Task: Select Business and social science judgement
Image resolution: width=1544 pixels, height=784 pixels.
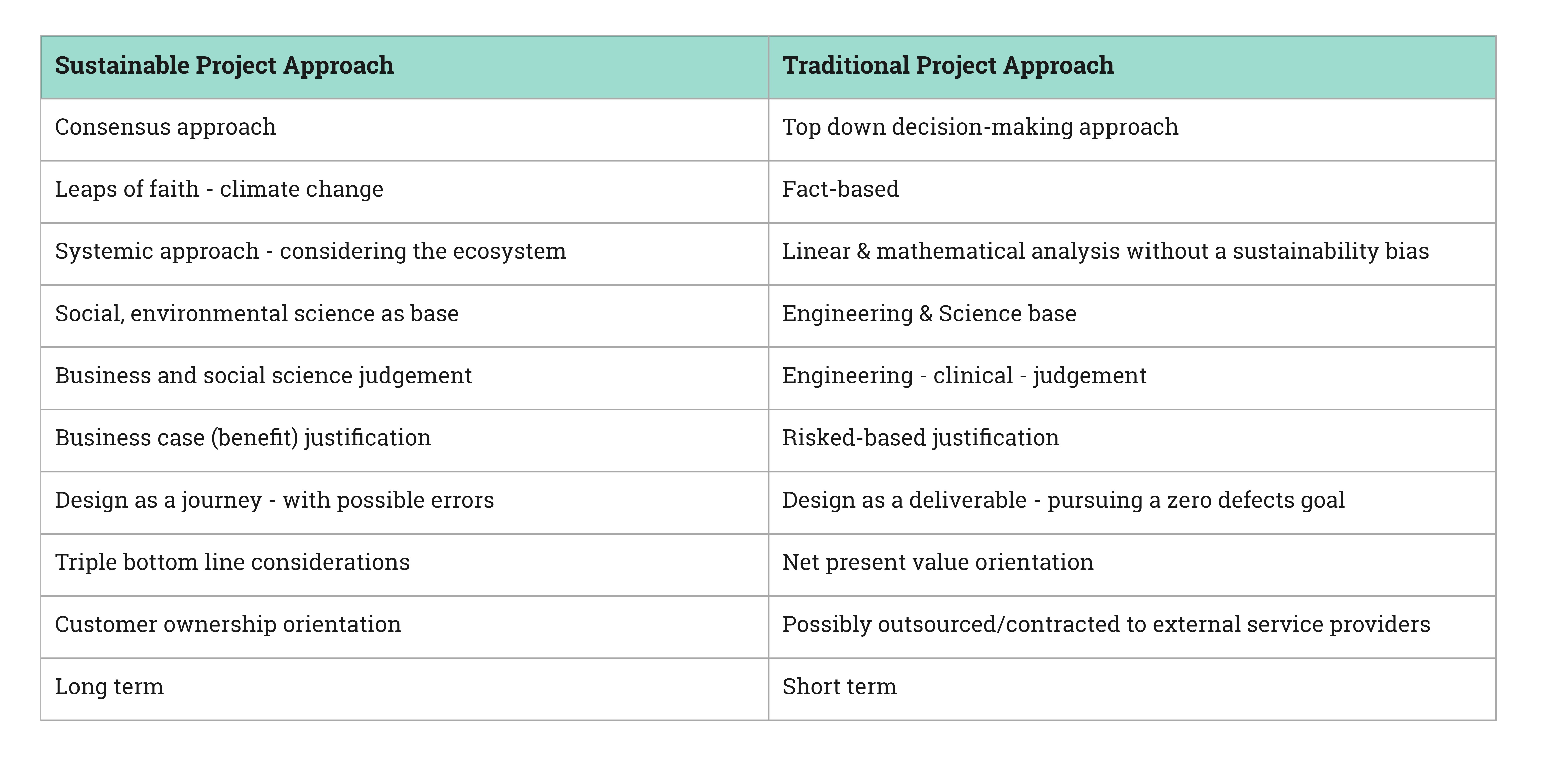Action: click(x=263, y=376)
